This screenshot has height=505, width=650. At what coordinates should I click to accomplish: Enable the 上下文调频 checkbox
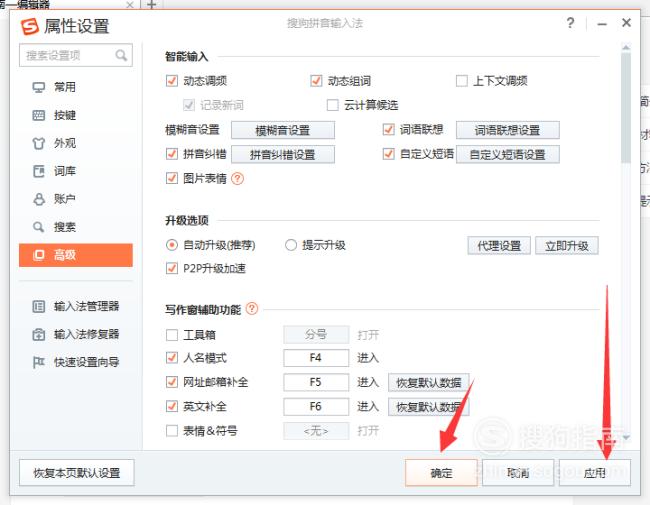pos(461,80)
